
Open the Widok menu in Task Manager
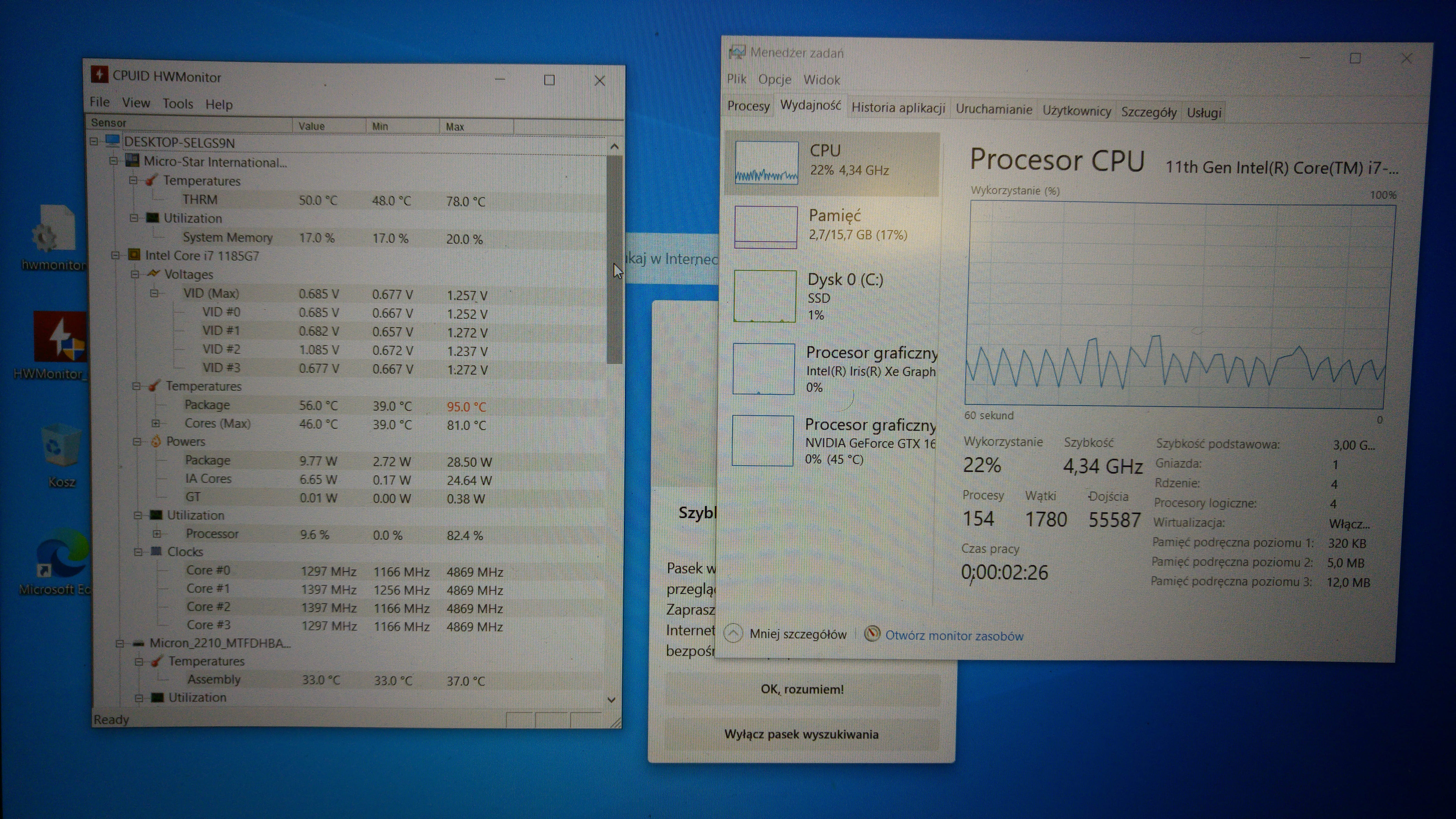click(x=822, y=80)
